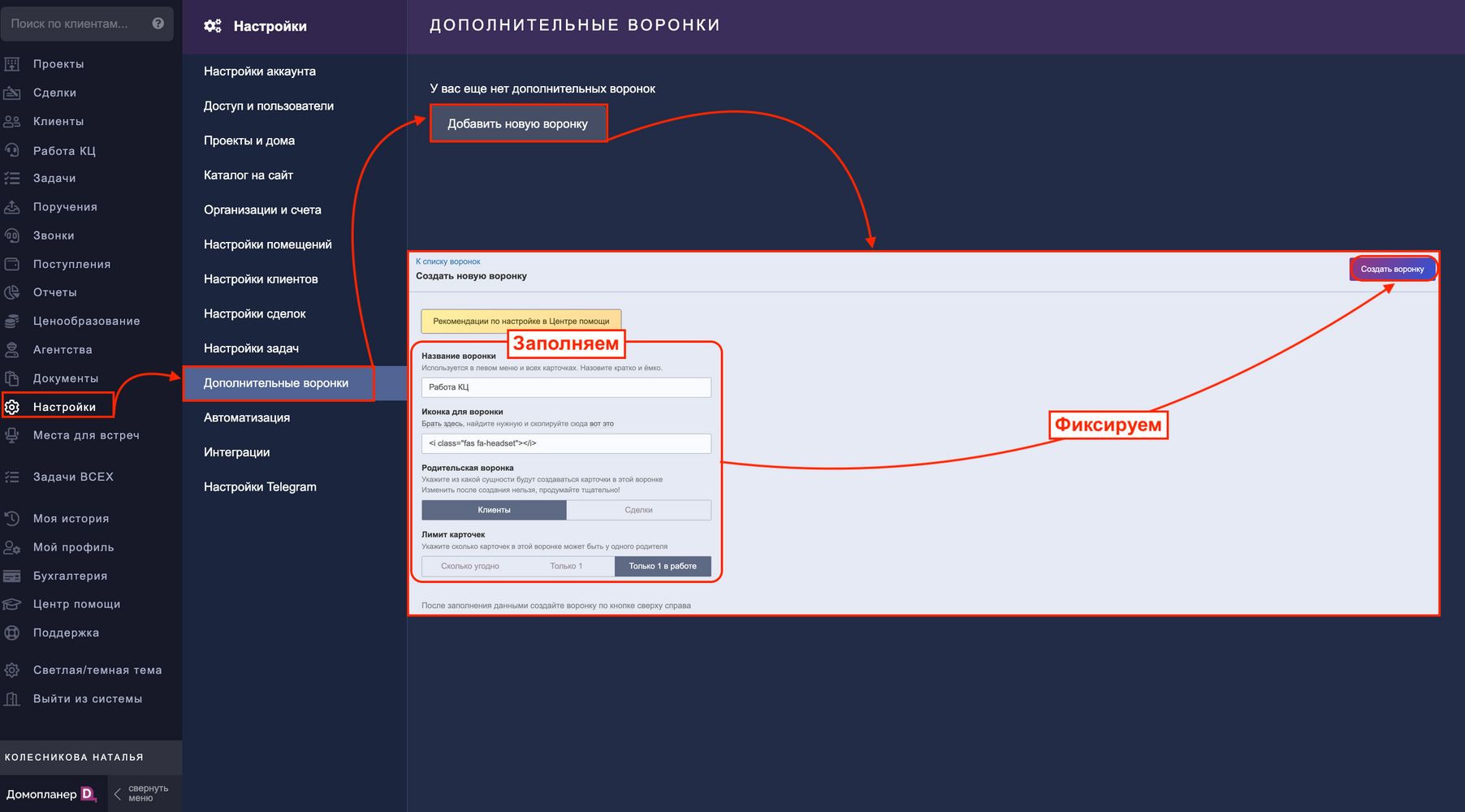The height and width of the screenshot is (812, 1465).
Task: Open Центр помощи menu label
Action: 77,604
